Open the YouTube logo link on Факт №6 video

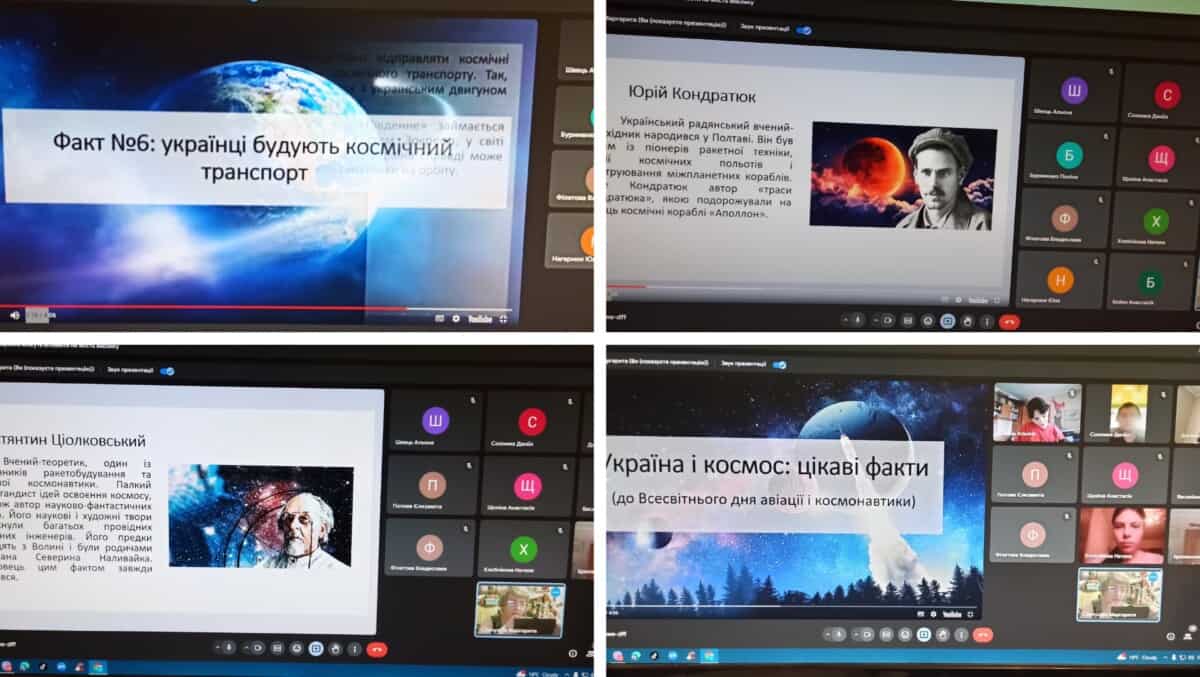pyautogui.click(x=480, y=318)
